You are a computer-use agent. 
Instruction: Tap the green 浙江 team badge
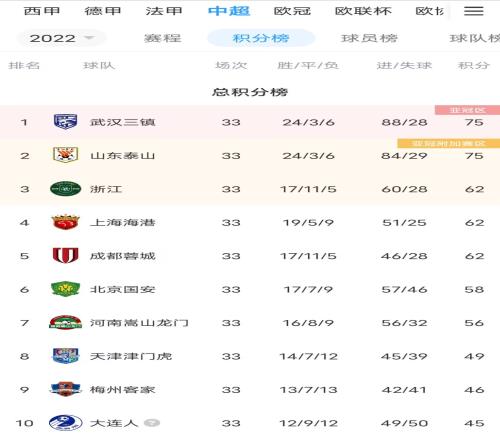coord(65,189)
